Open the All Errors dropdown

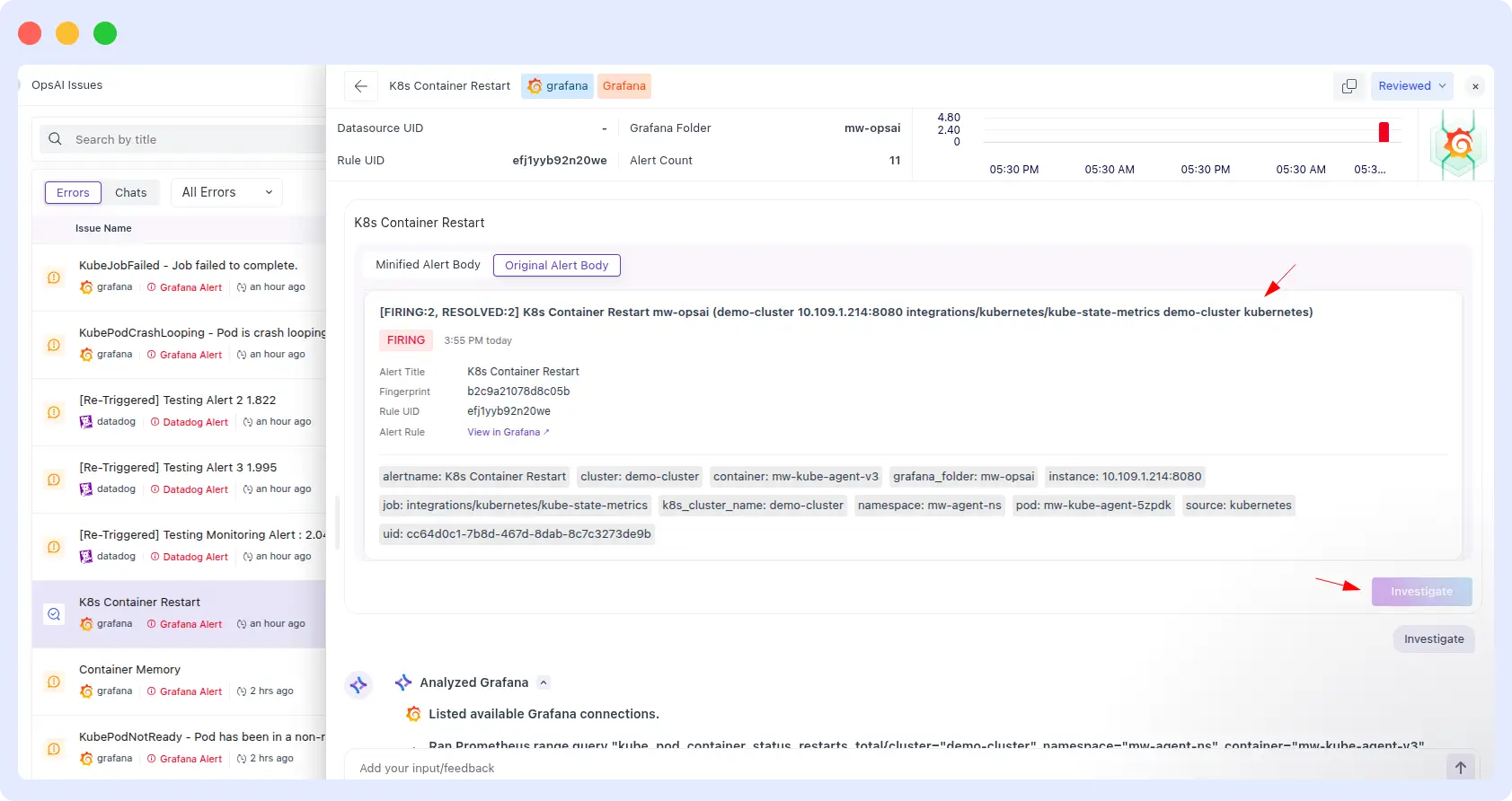226,192
